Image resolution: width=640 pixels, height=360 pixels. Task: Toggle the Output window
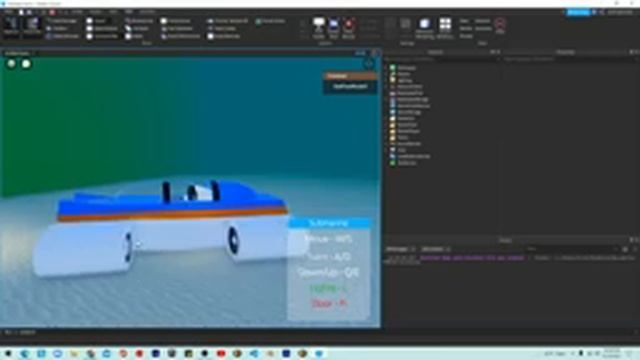[96, 21]
